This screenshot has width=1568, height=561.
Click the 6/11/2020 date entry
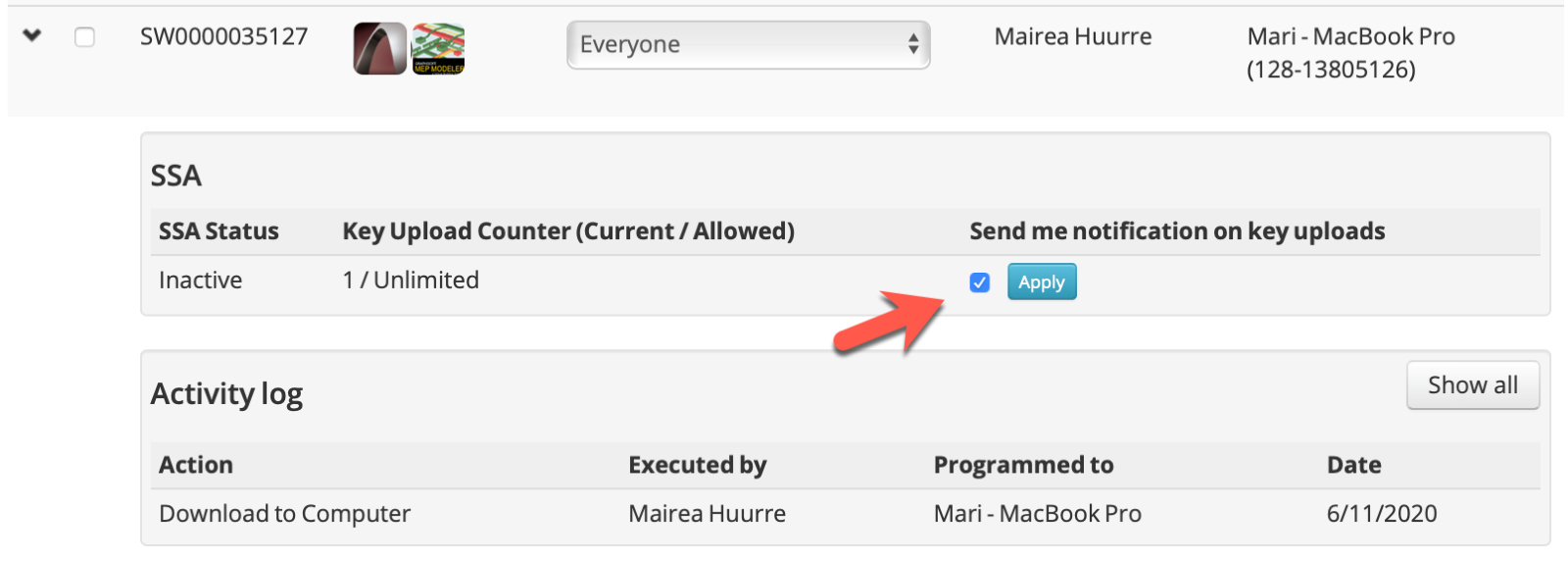tap(1382, 514)
